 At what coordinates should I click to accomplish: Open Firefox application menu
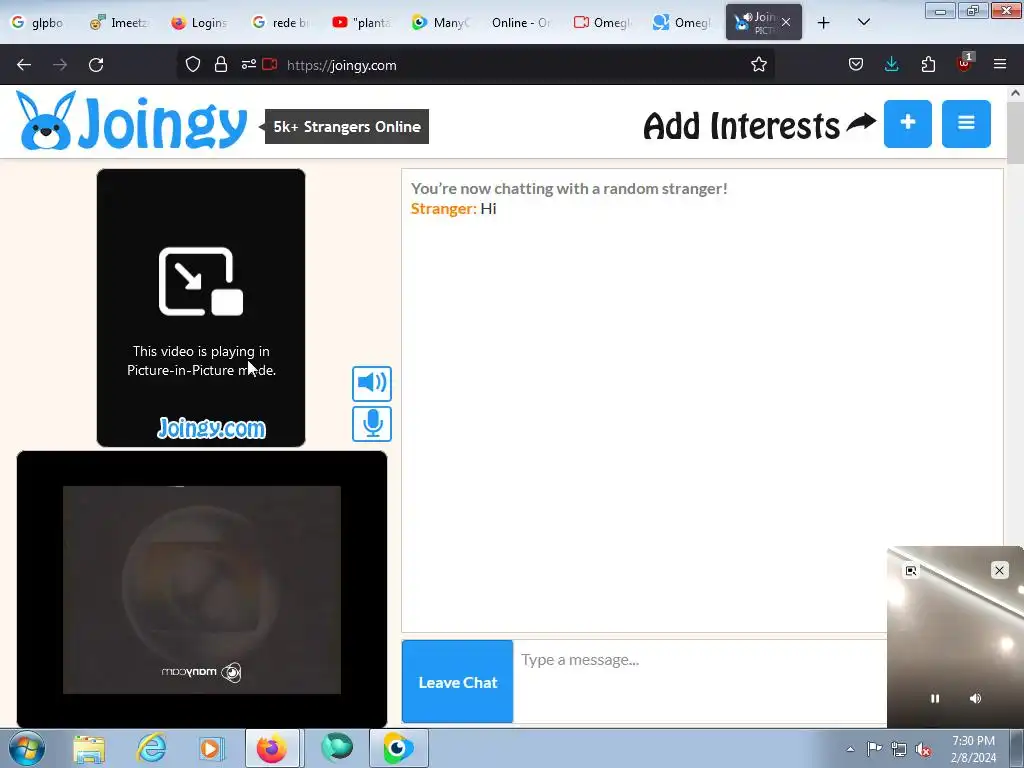click(x=1000, y=65)
